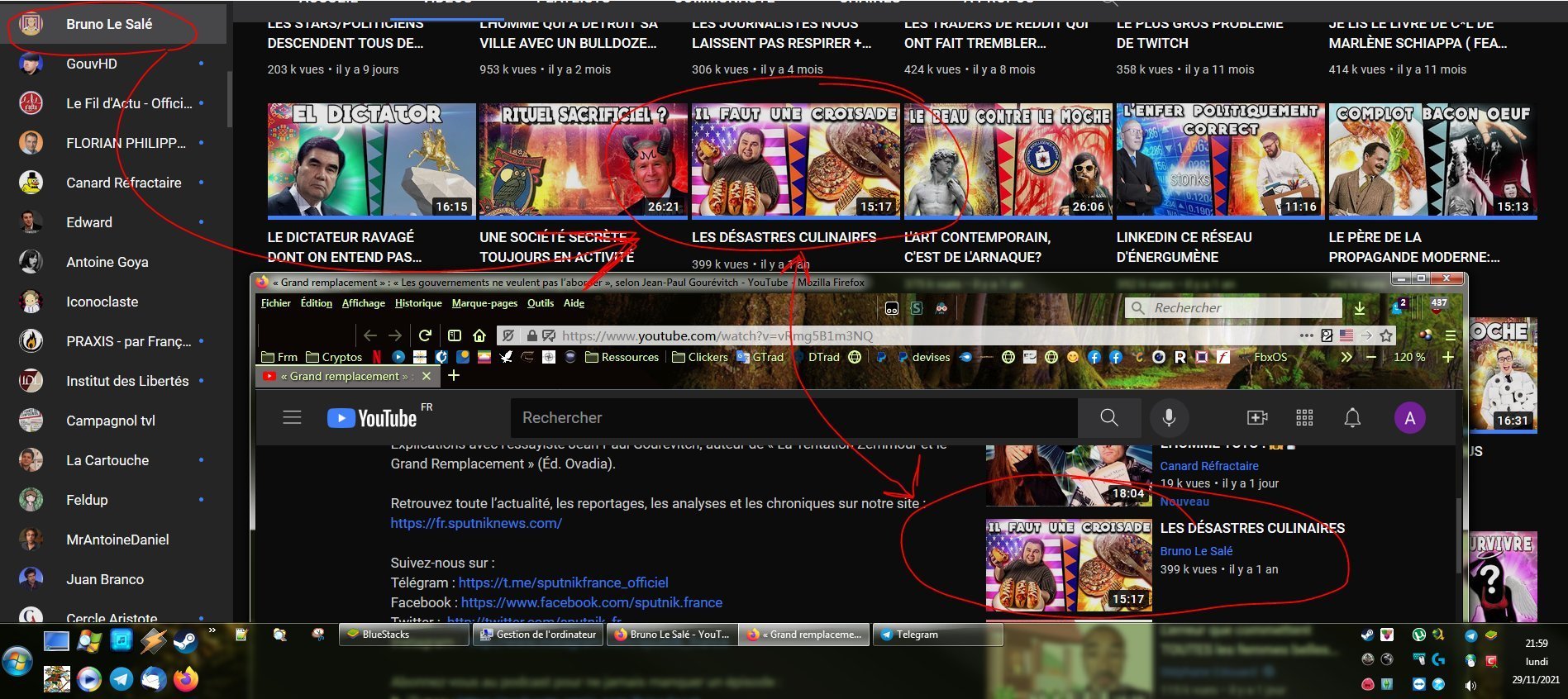Open the Outils menu
Screen dimensions: 1568x699
(x=541, y=303)
